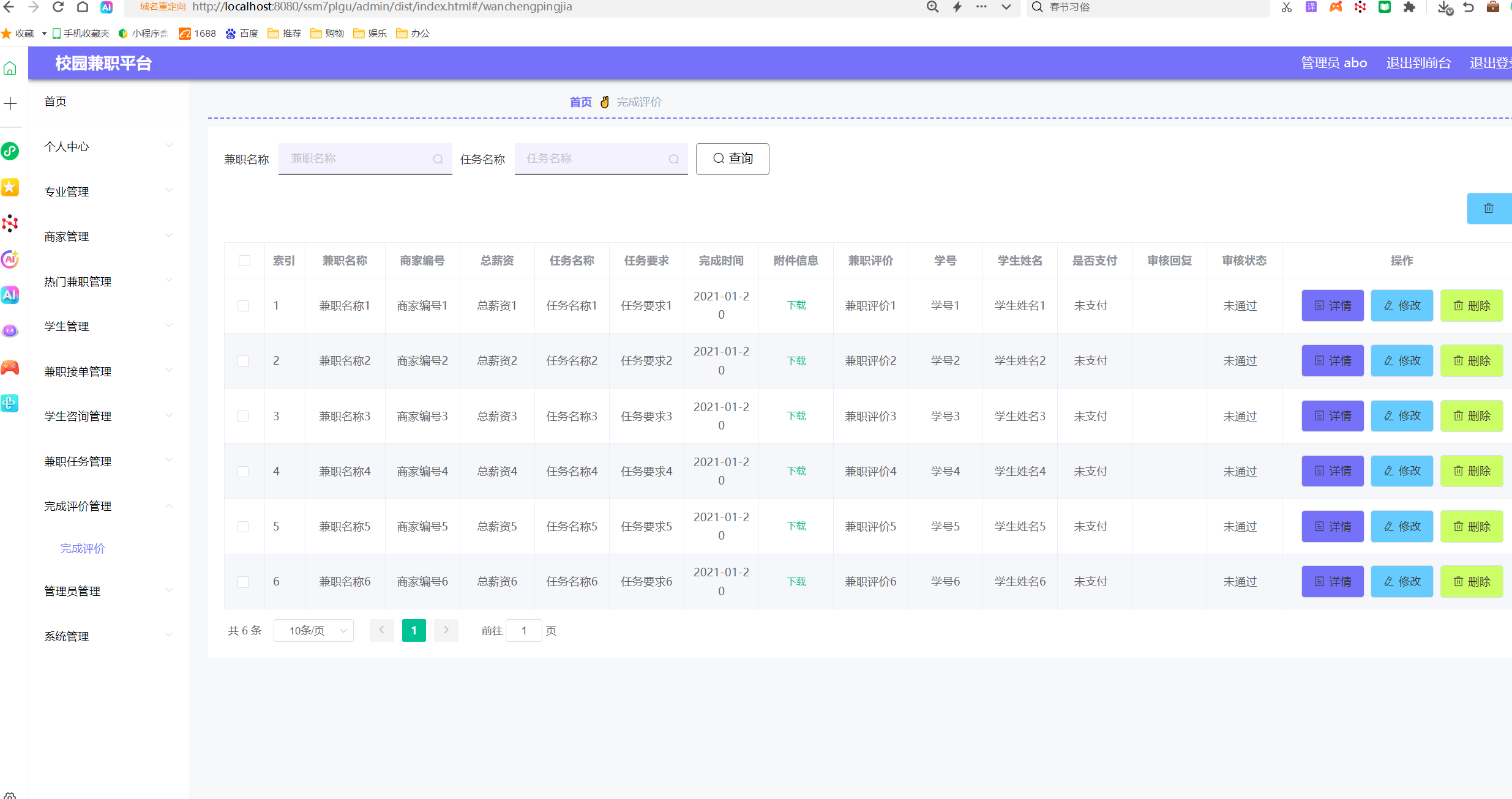1512x799 pixels.
Task: Click the blue trash batch-delete icon button
Action: coord(1488,209)
